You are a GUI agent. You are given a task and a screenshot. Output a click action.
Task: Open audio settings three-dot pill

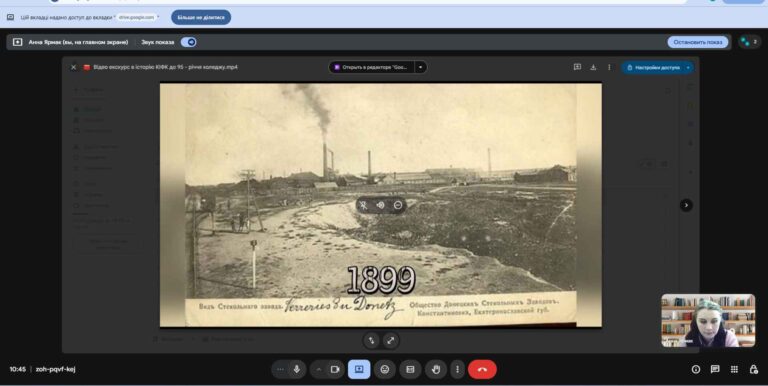[280, 369]
